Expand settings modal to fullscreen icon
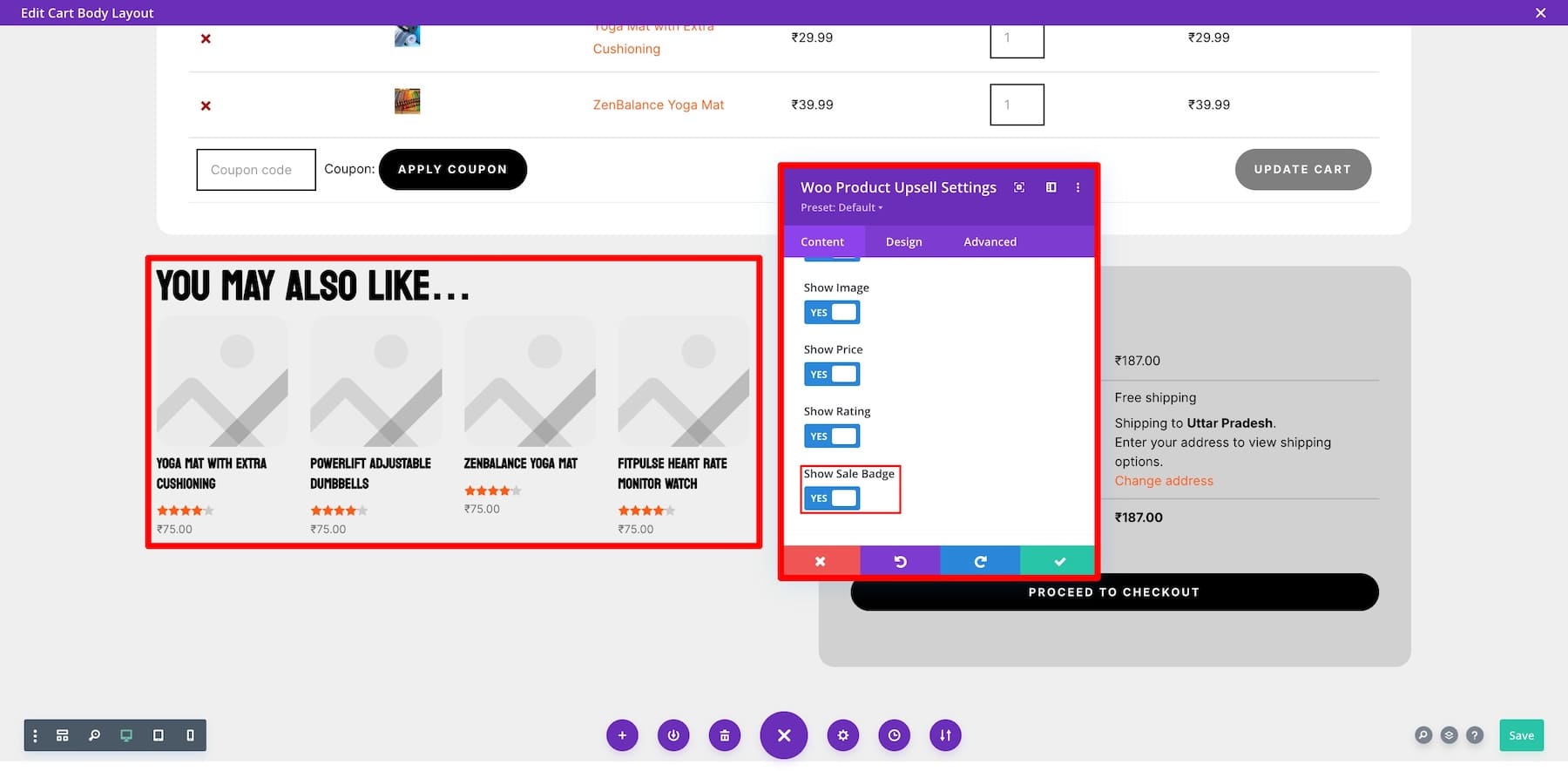Image resolution: width=1568 pixels, height=771 pixels. coord(1019,187)
